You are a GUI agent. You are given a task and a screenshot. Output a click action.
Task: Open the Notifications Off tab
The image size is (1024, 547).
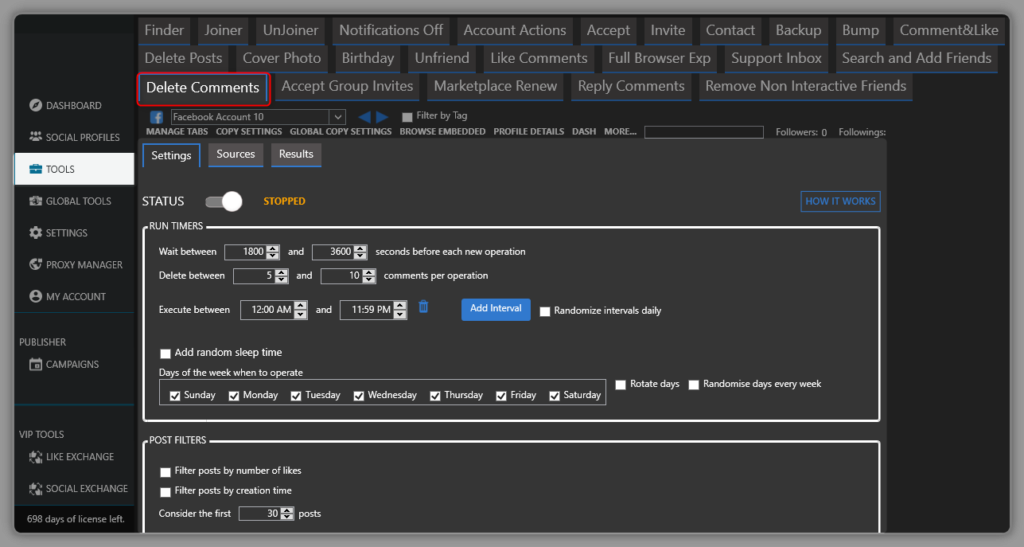(391, 31)
